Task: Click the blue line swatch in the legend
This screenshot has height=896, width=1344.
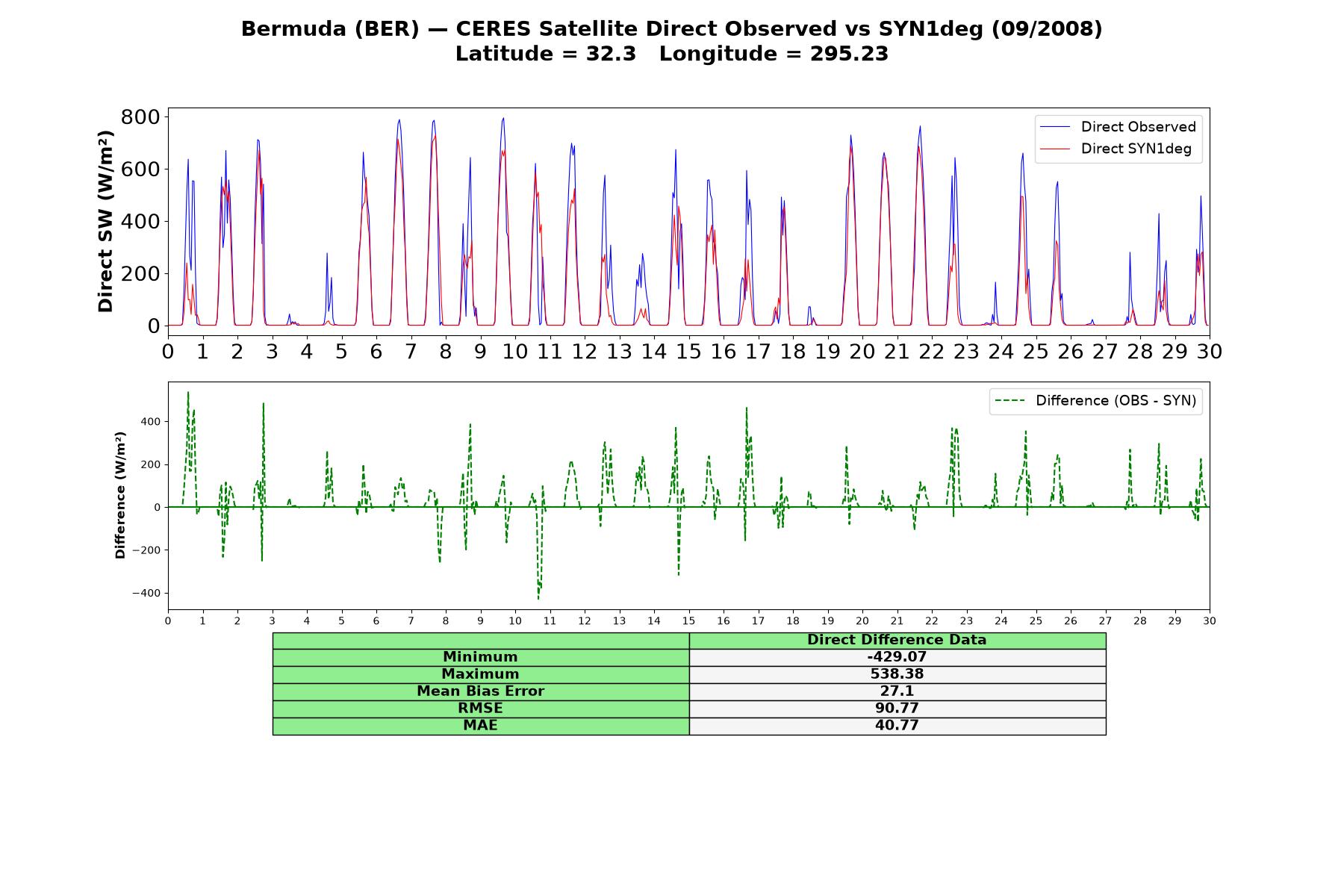Action: pos(1055,127)
